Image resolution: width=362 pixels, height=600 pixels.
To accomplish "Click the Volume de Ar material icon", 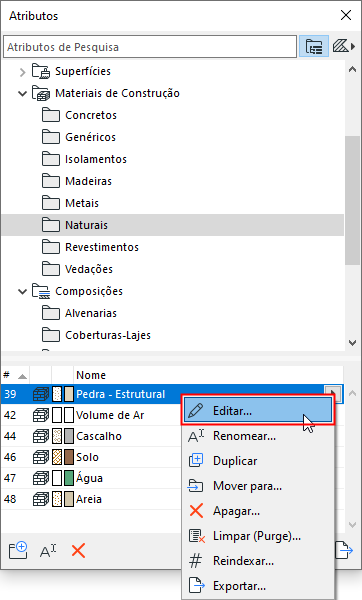I will tap(41, 415).
